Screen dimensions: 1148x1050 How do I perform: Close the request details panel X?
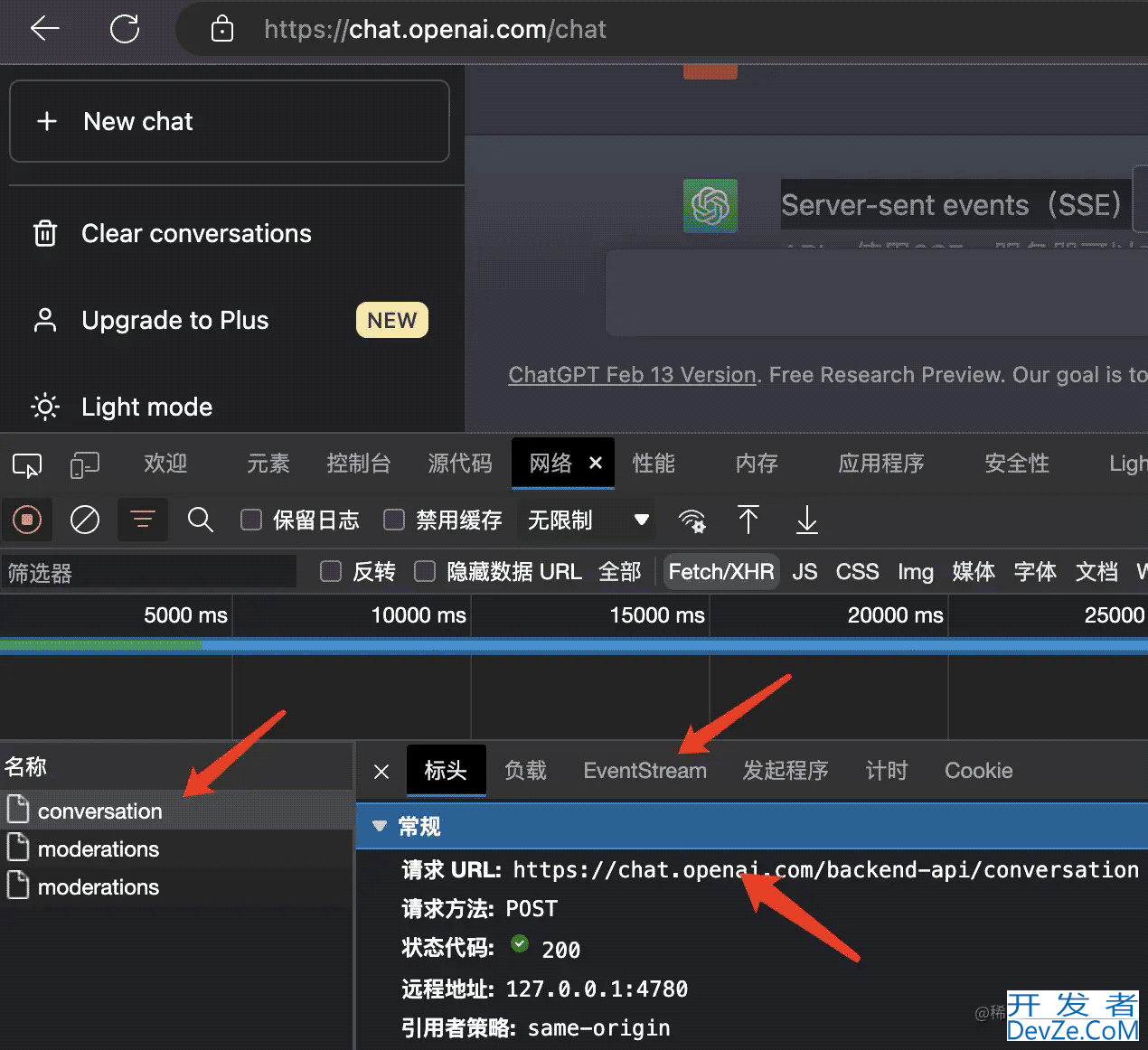(381, 772)
